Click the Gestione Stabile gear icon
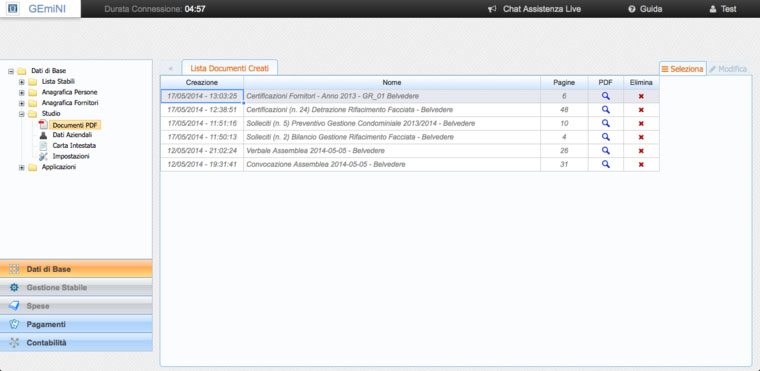 [x=14, y=288]
